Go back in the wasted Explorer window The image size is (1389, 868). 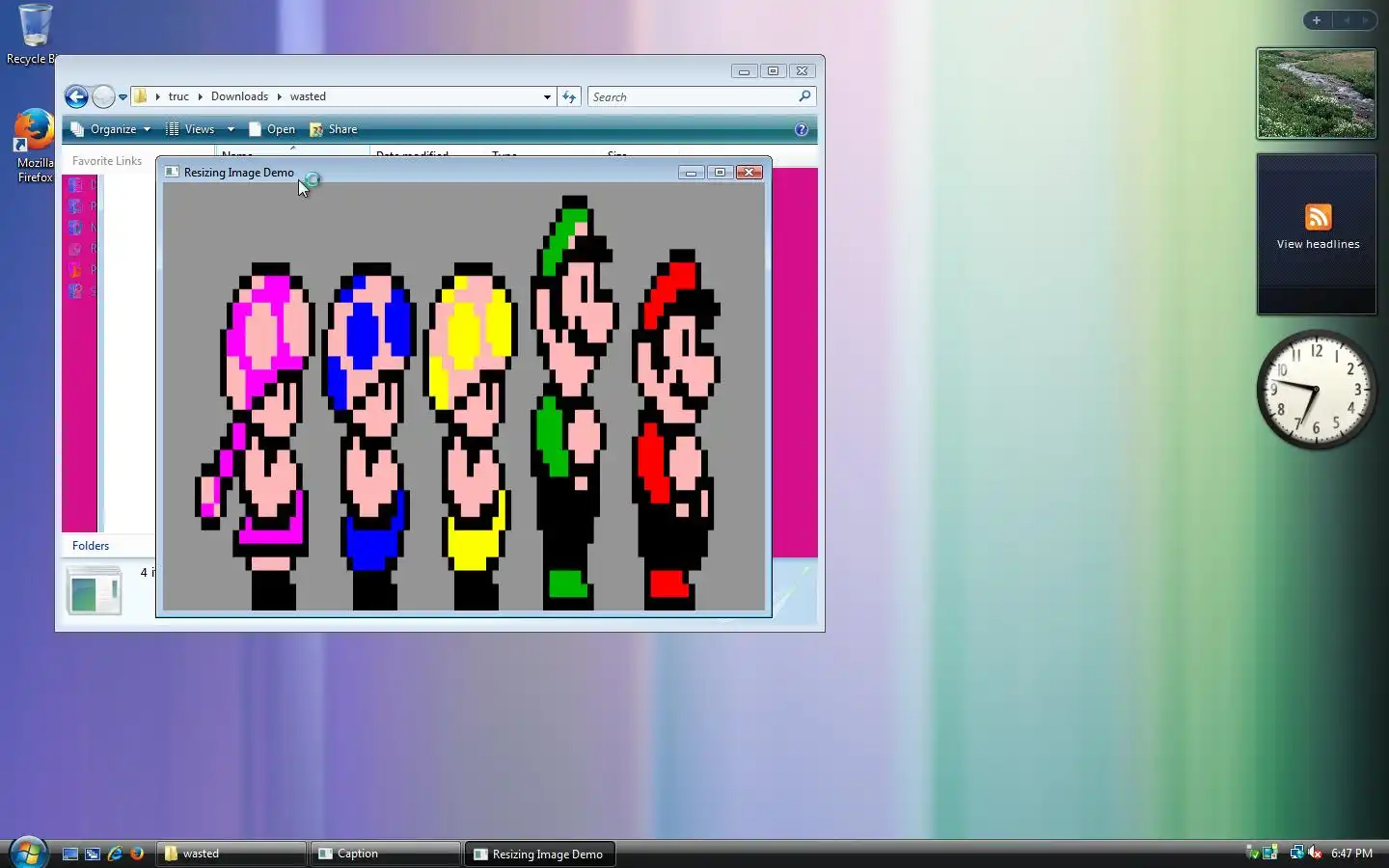tap(76, 96)
